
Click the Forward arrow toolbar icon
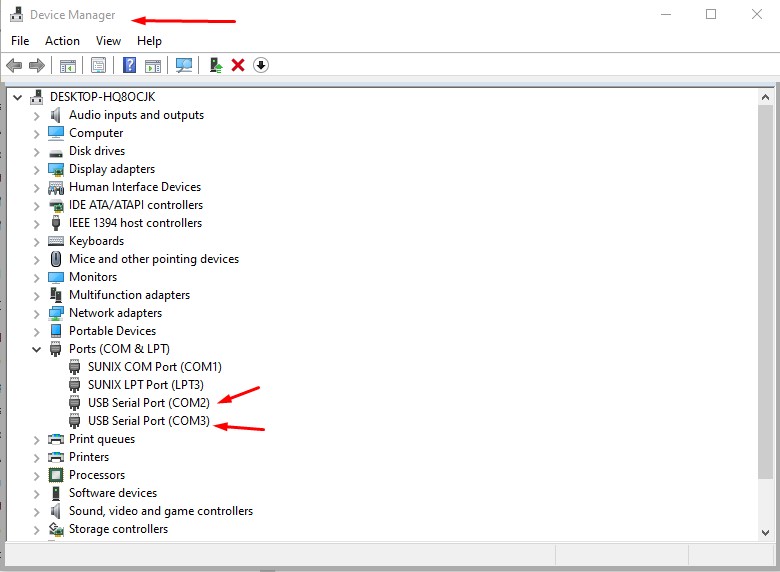(x=37, y=65)
